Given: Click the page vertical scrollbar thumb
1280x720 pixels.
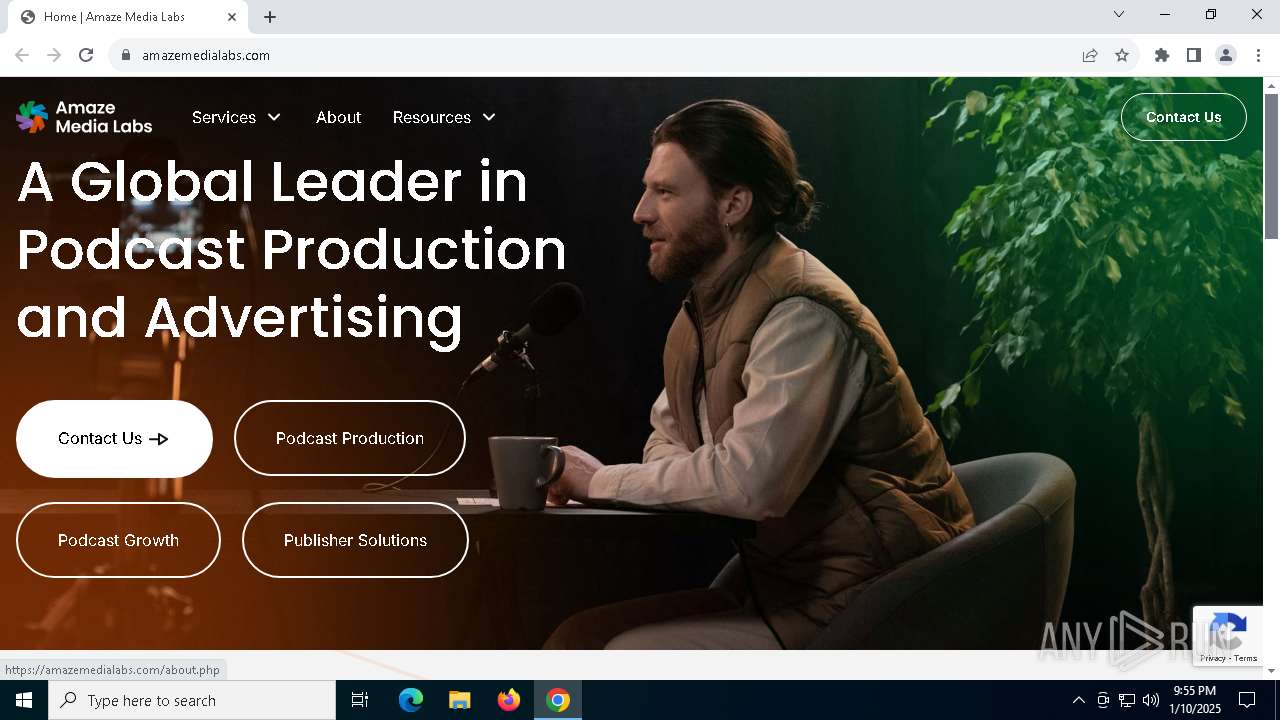Looking at the screenshot, I should (x=1271, y=166).
